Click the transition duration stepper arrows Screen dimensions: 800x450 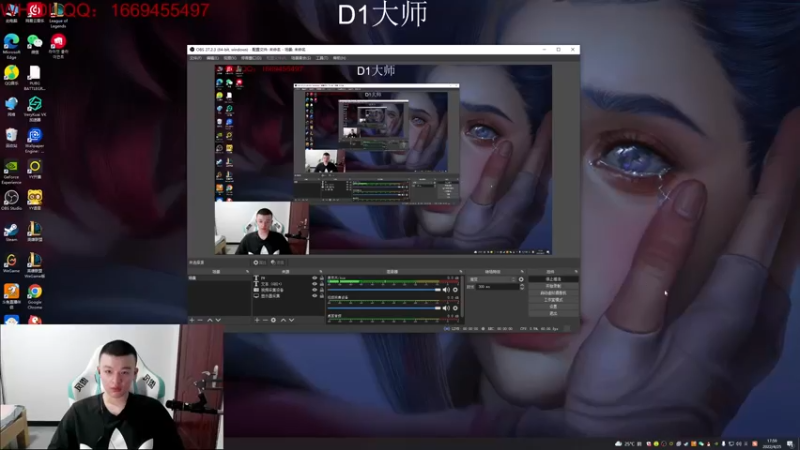[x=521, y=287]
